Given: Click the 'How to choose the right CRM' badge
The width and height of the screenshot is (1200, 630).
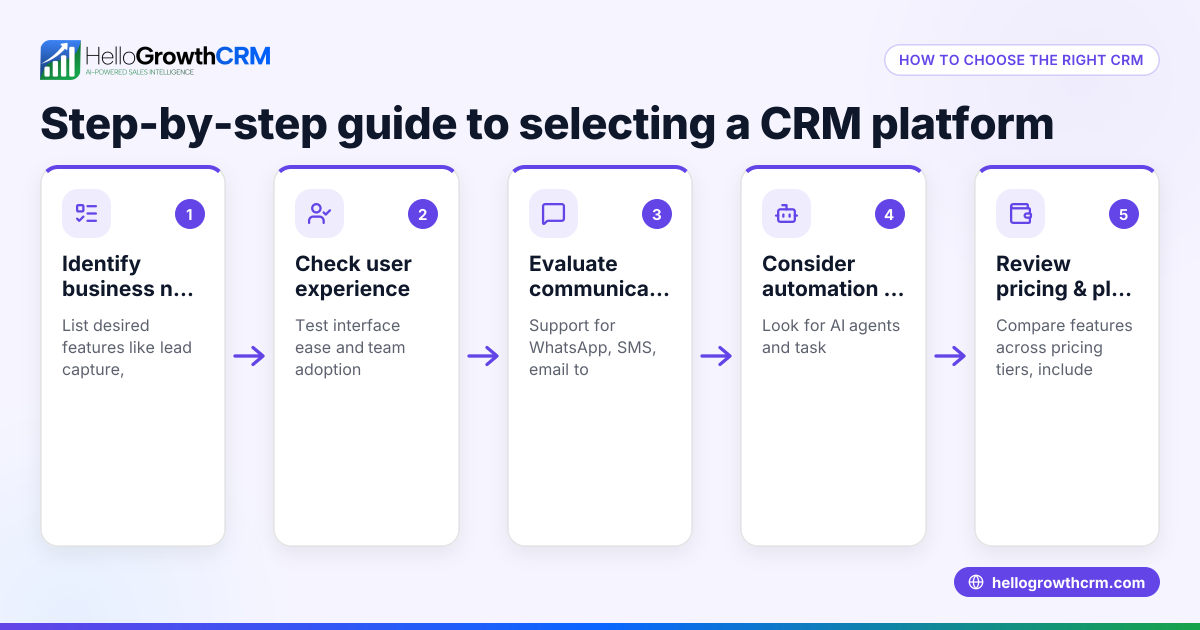Looking at the screenshot, I should click(x=1021, y=60).
